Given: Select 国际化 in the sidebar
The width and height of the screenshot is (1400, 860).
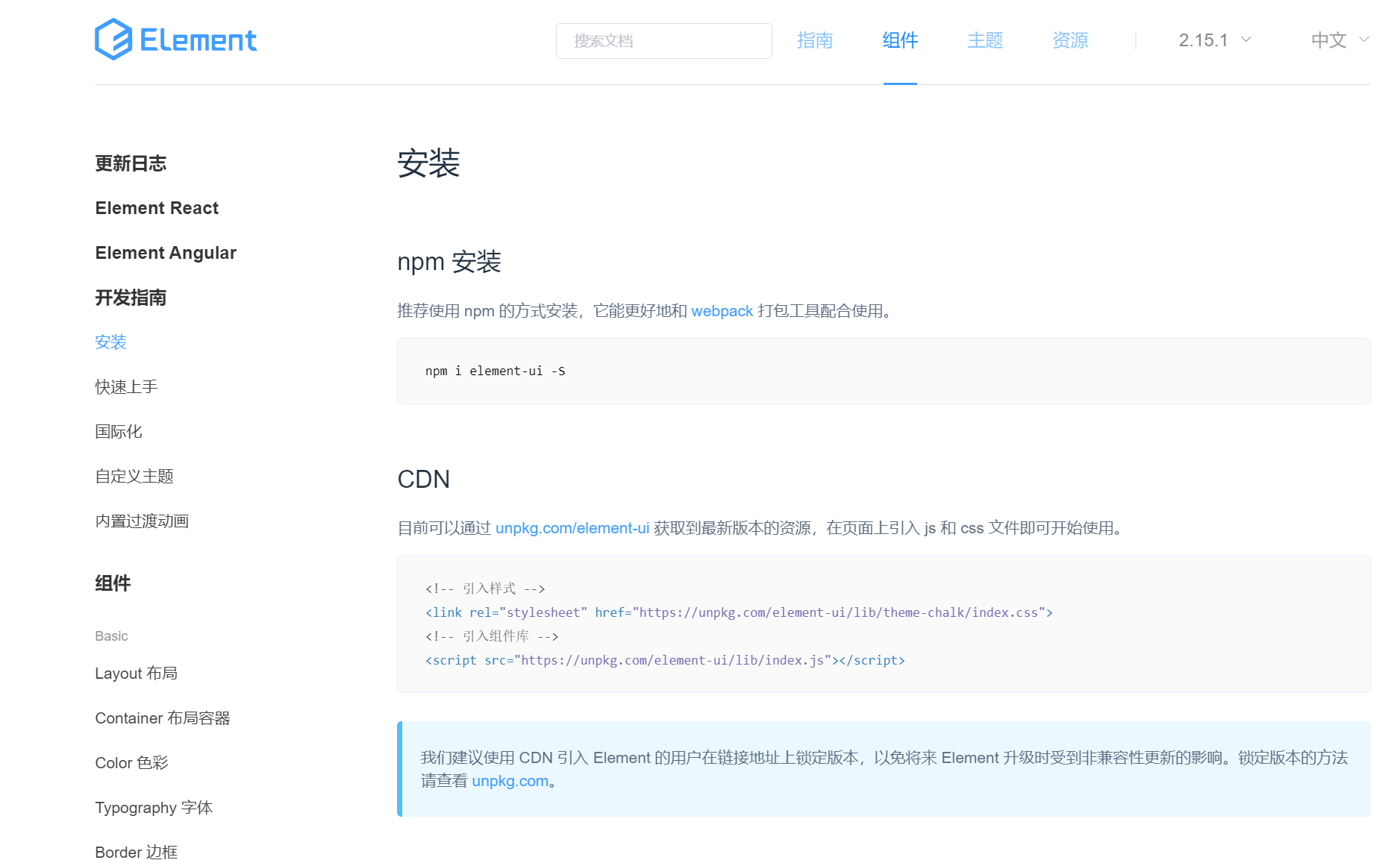Looking at the screenshot, I should 118,432.
